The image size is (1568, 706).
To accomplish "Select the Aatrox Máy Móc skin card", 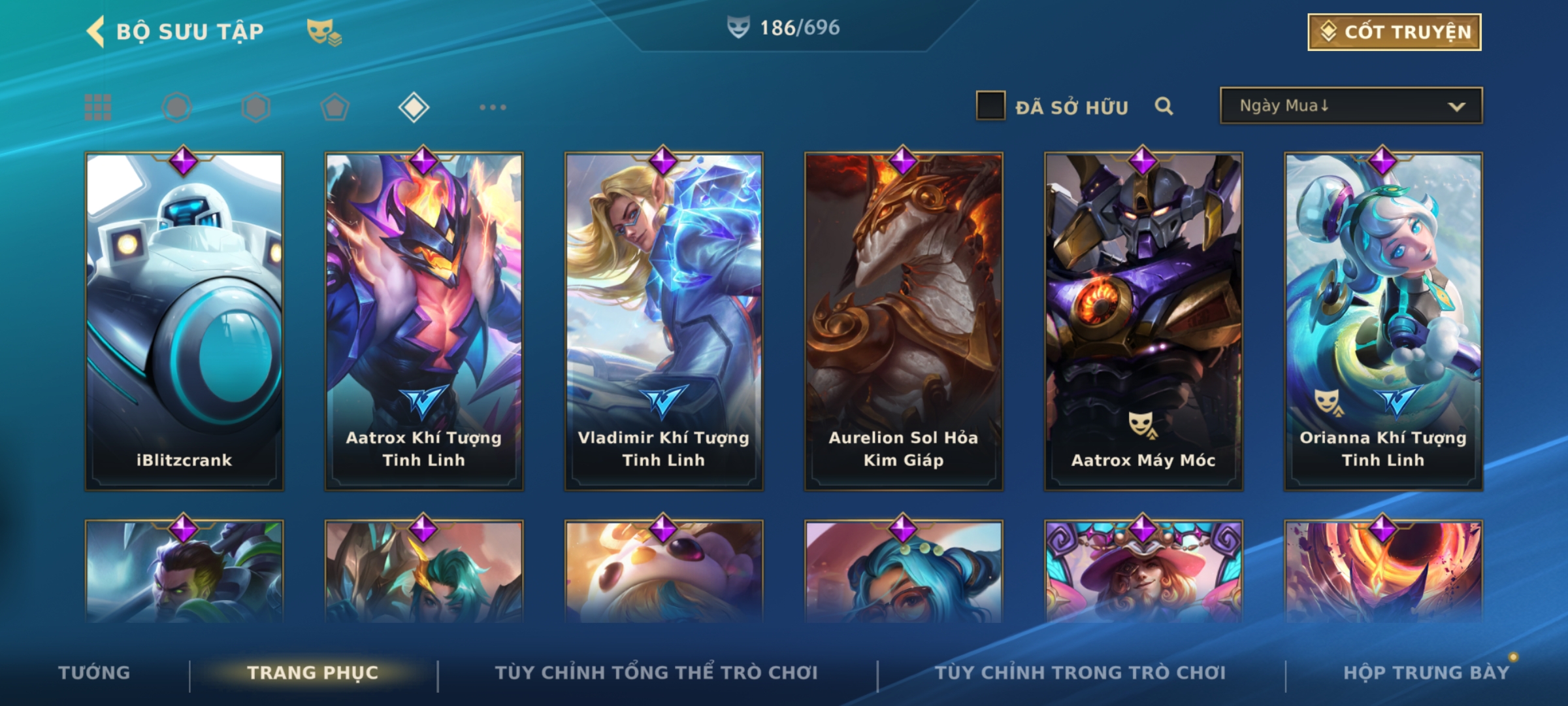I will coord(1143,321).
